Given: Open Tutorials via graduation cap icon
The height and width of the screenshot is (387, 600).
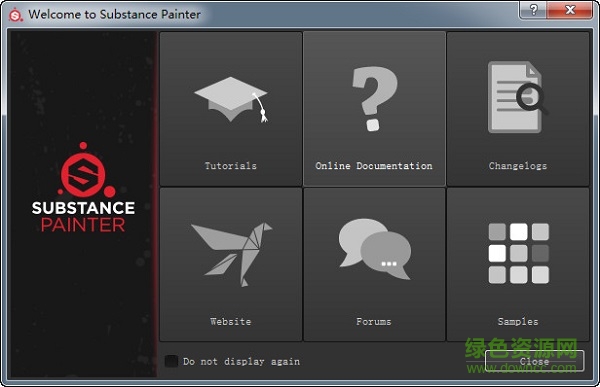Looking at the screenshot, I should [x=231, y=100].
